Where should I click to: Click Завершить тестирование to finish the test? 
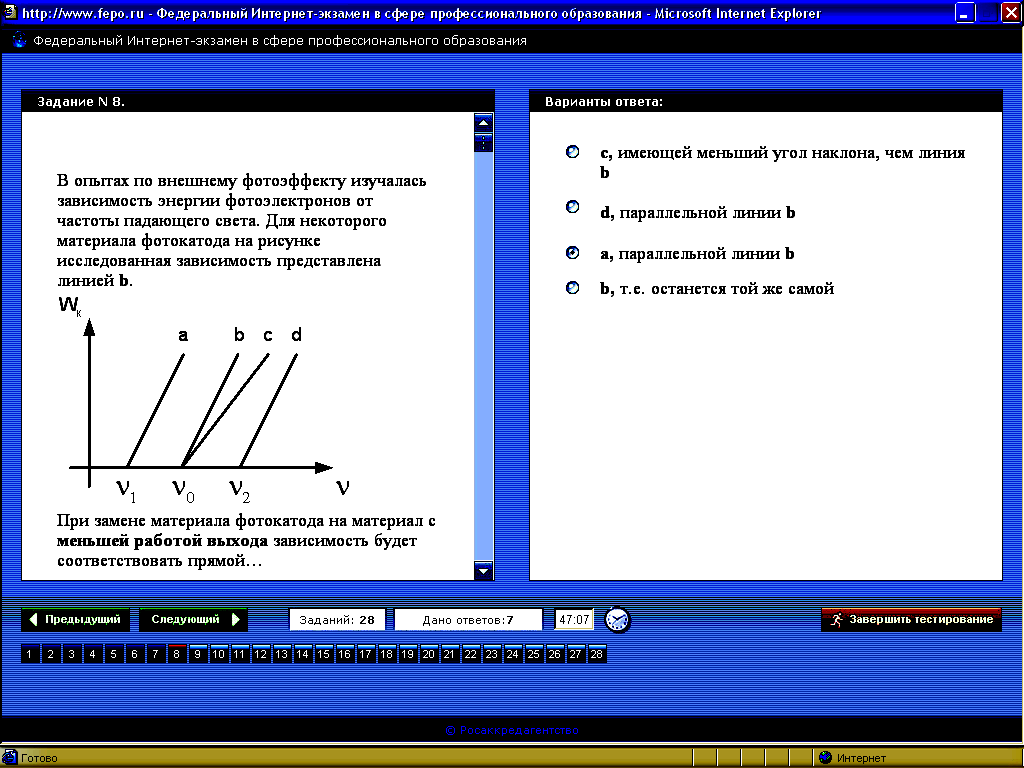click(911, 619)
